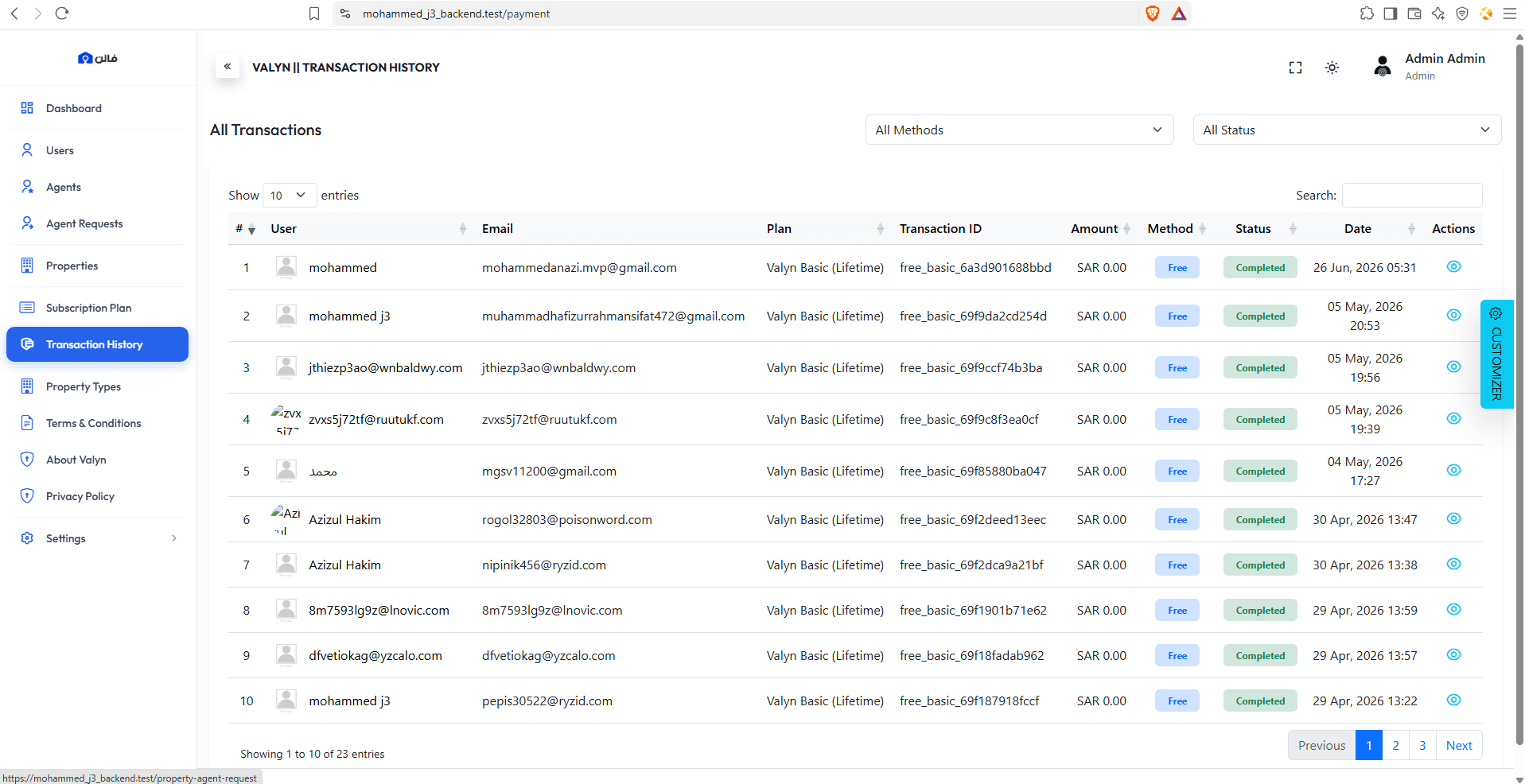Click the About Valyn shield icon
Viewport: 1525px width, 784px height.
coord(27,460)
